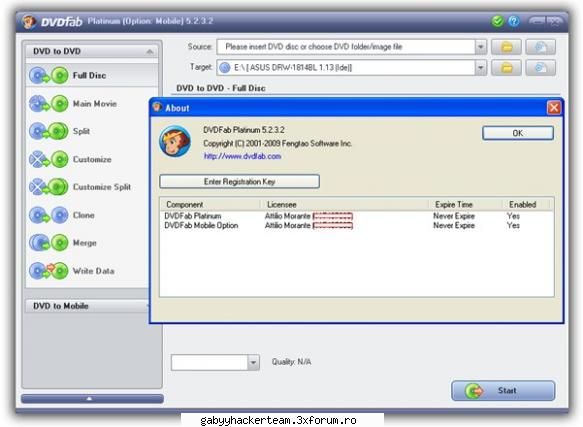The height and width of the screenshot is (427, 583).
Task: Click the Expire Time column header
Action: click(x=466, y=205)
